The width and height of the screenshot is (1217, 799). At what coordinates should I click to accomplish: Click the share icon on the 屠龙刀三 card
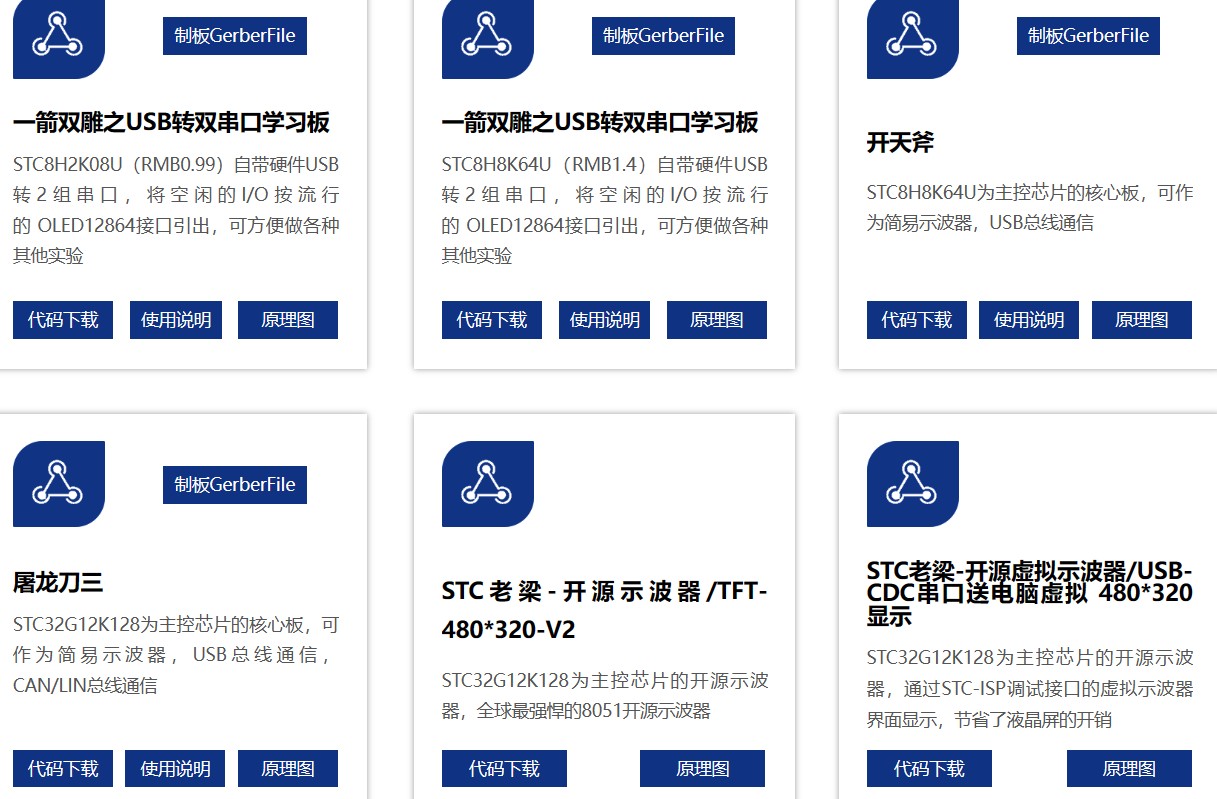pos(58,484)
